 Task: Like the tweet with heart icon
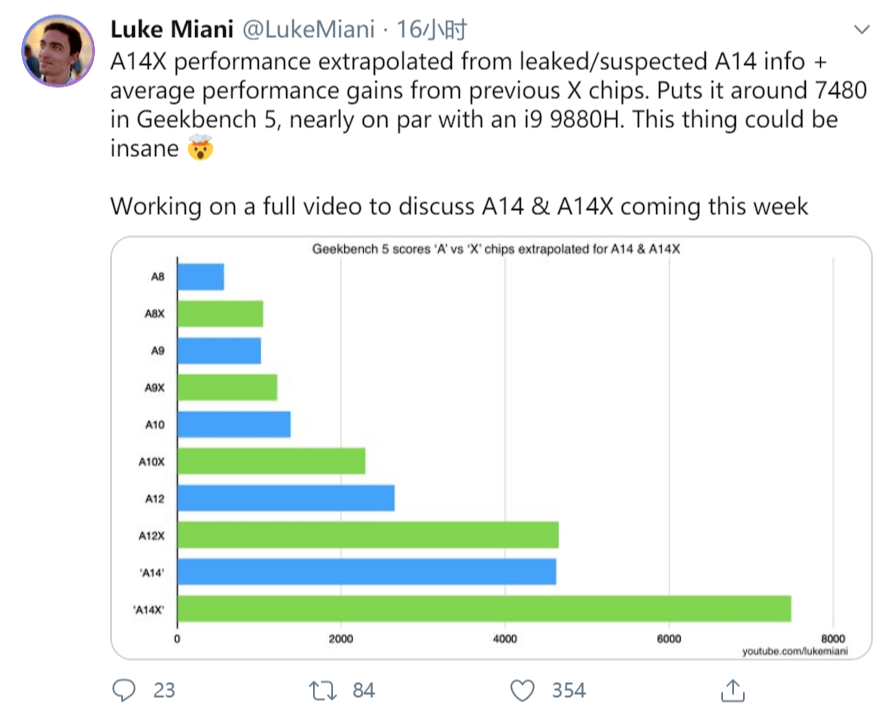[x=522, y=690]
